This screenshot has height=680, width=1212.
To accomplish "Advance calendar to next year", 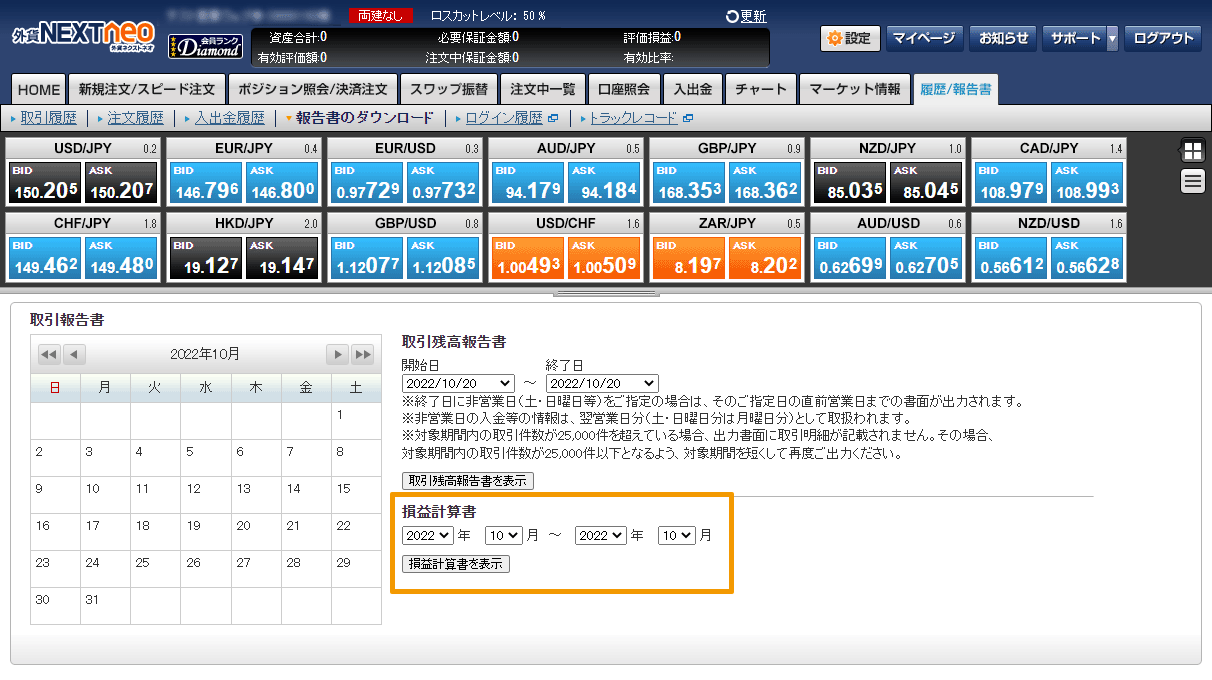I will pyautogui.click(x=364, y=355).
